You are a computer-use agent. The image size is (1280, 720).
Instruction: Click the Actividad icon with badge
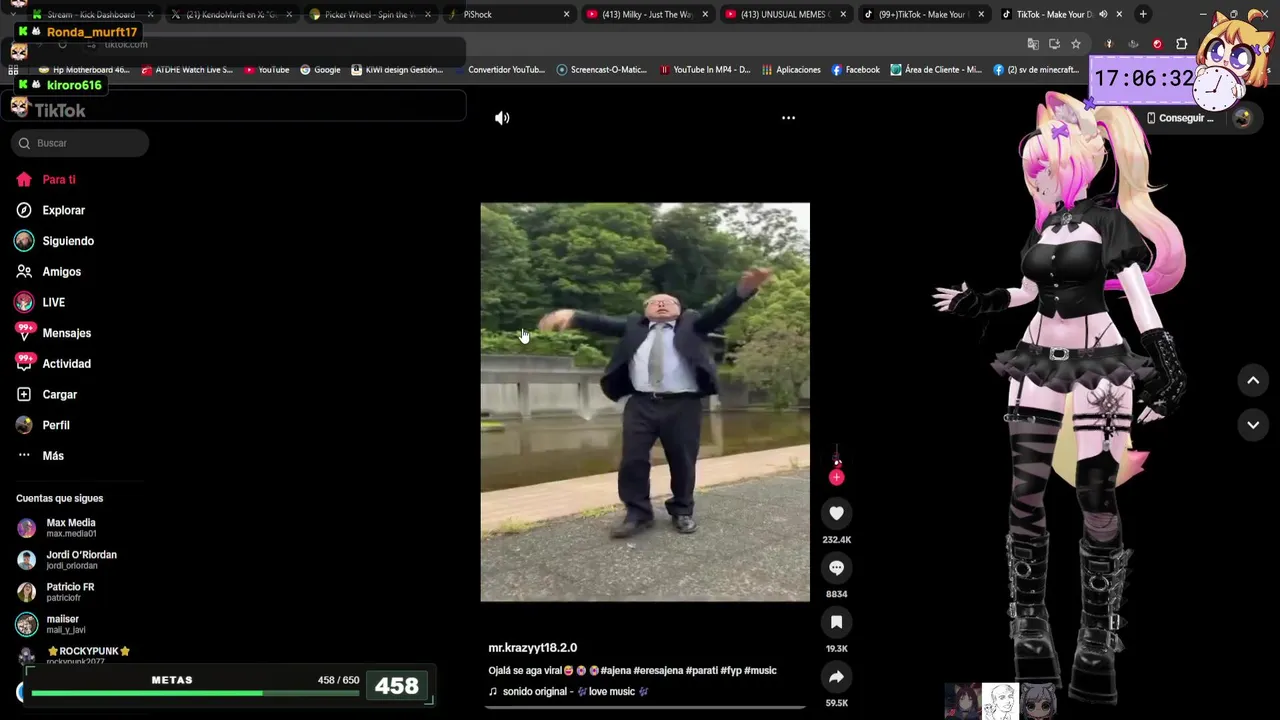[x=24, y=363]
